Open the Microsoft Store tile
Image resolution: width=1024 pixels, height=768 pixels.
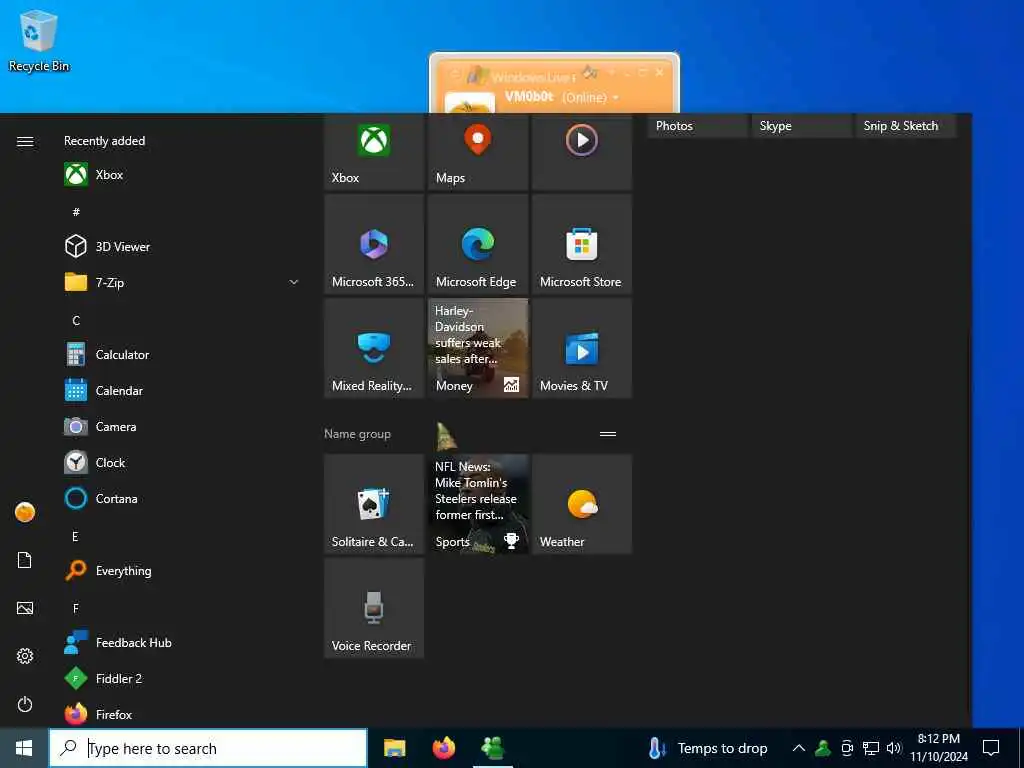coord(582,244)
